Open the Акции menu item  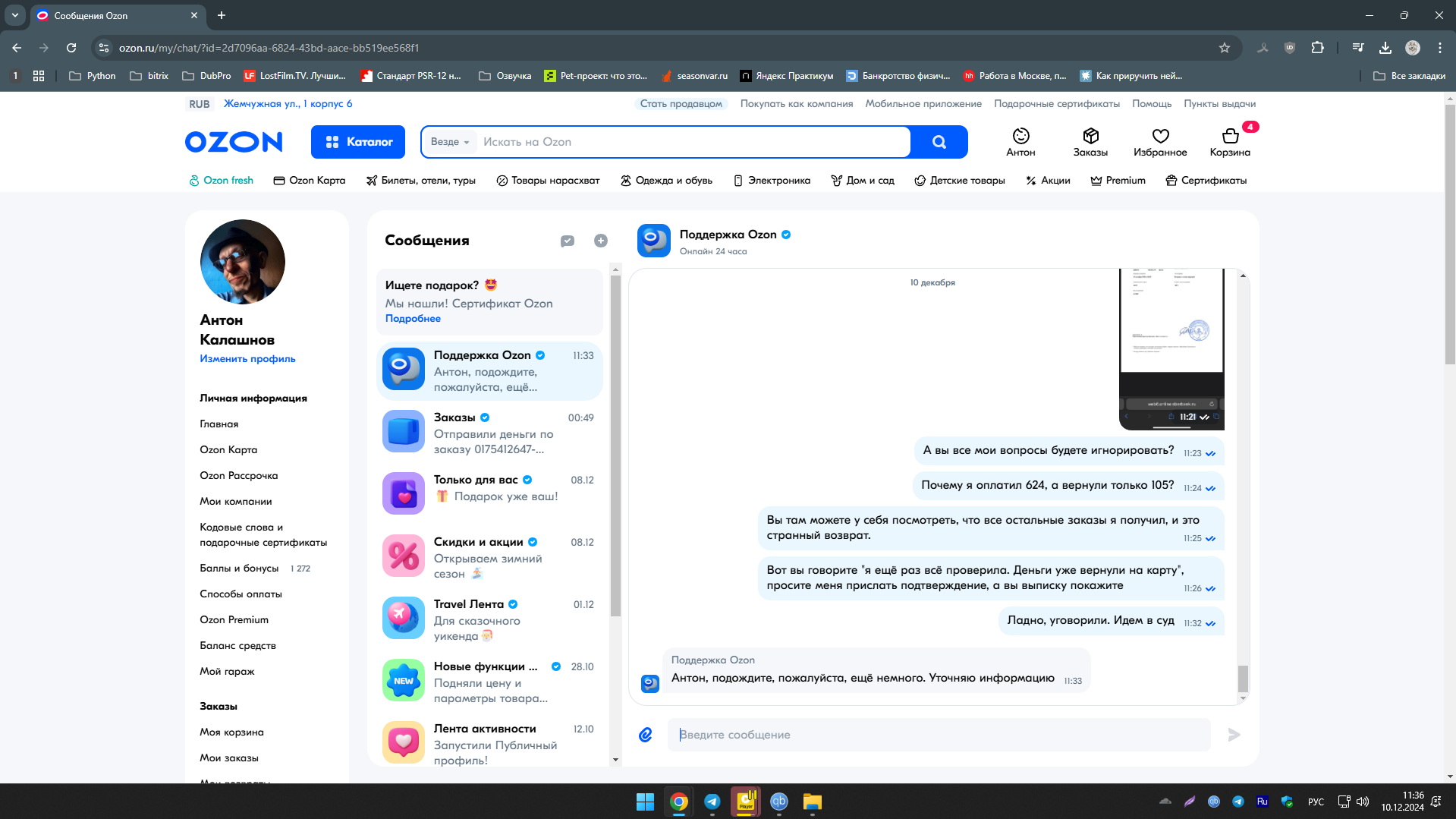coord(1048,181)
